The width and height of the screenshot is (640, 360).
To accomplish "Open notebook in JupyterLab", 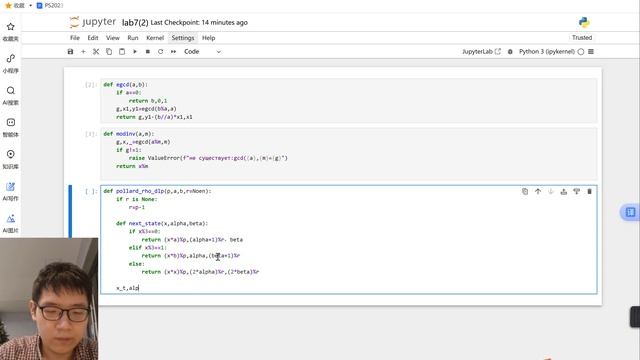I will pos(481,51).
